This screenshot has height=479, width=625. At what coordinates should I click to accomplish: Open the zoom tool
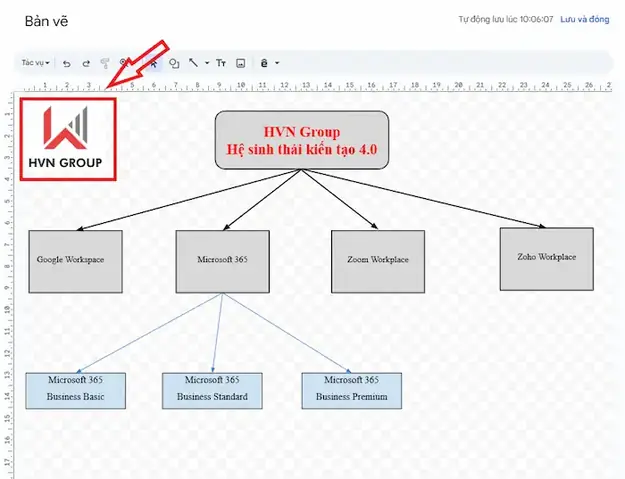click(x=123, y=63)
